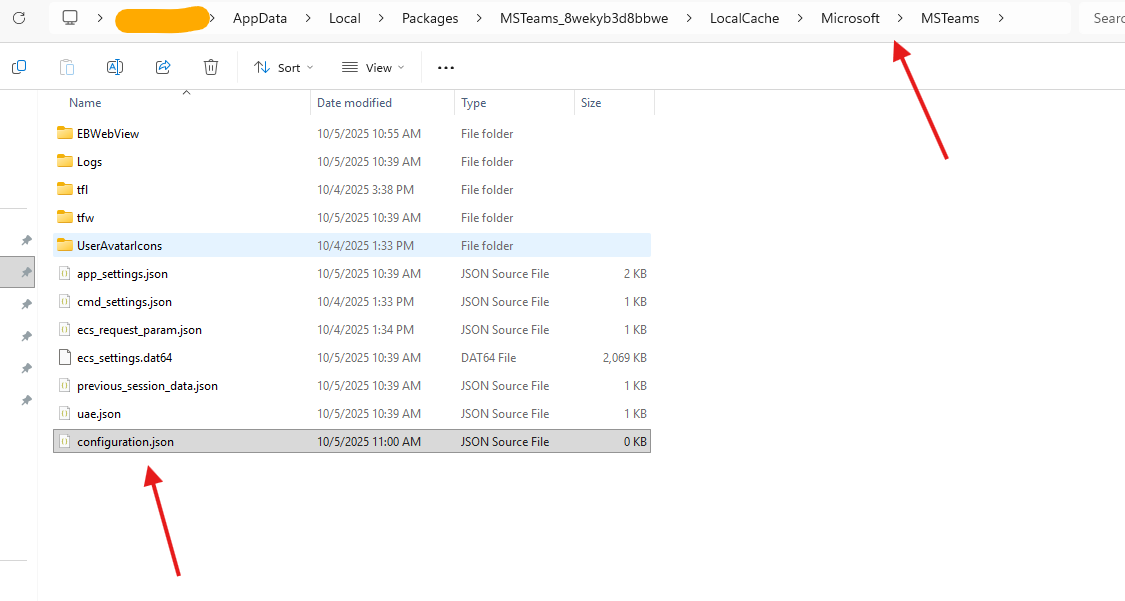The height and width of the screenshot is (601, 1125).
Task: Click the Rename icon in toolbar
Action: pos(115,67)
